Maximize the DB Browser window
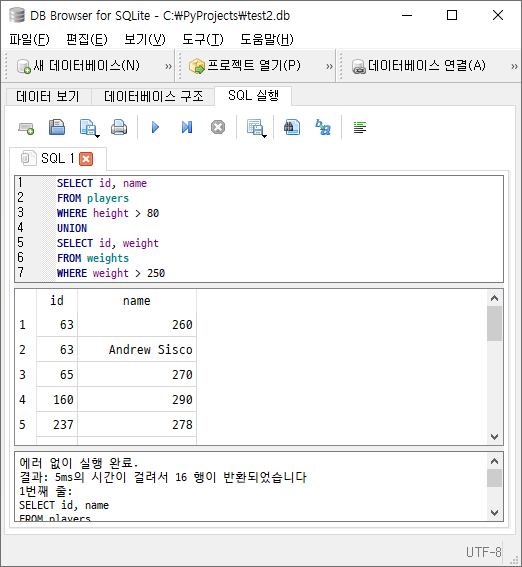 (x=452, y=16)
